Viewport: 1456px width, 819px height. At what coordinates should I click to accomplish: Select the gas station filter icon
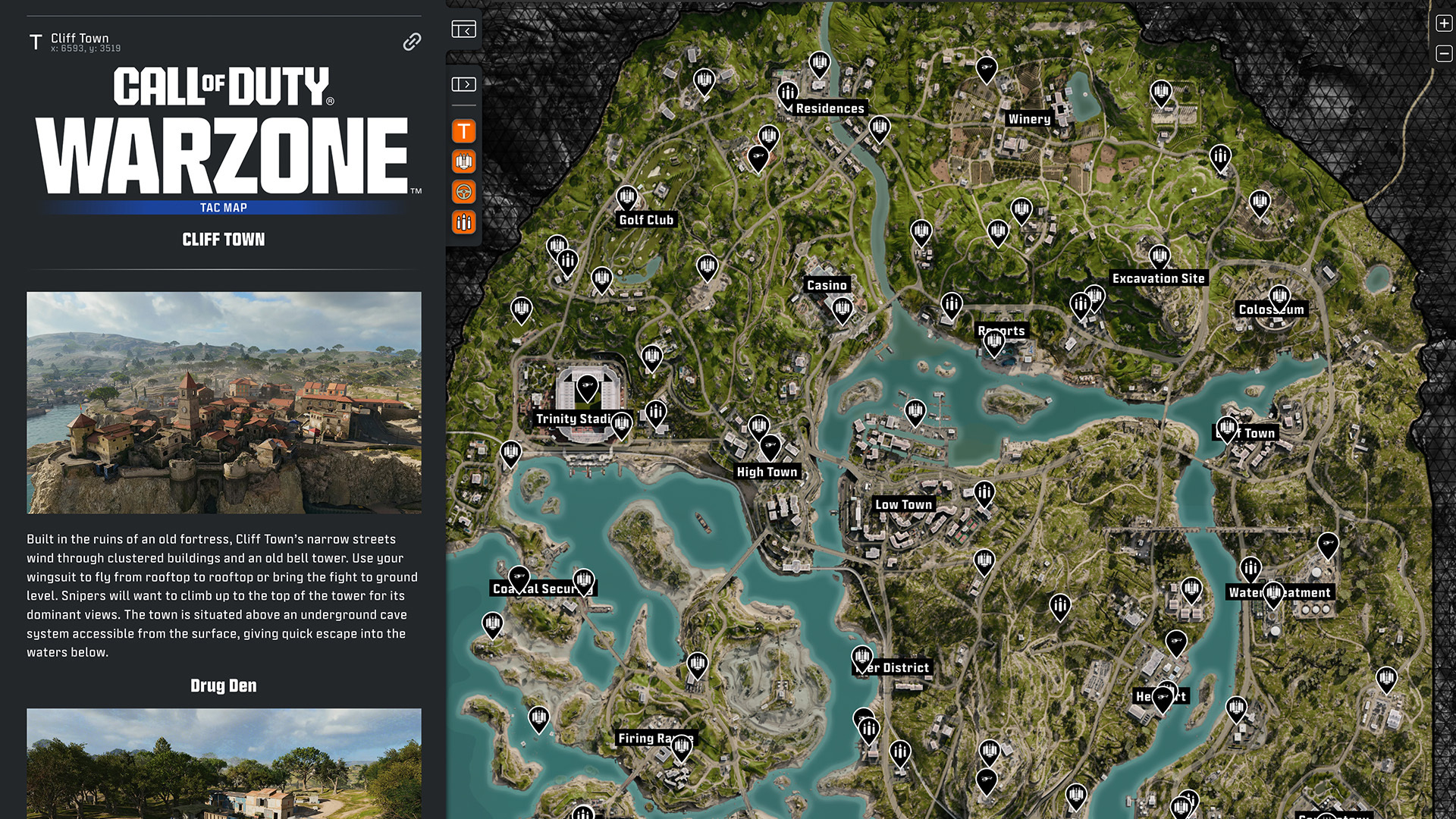463,161
